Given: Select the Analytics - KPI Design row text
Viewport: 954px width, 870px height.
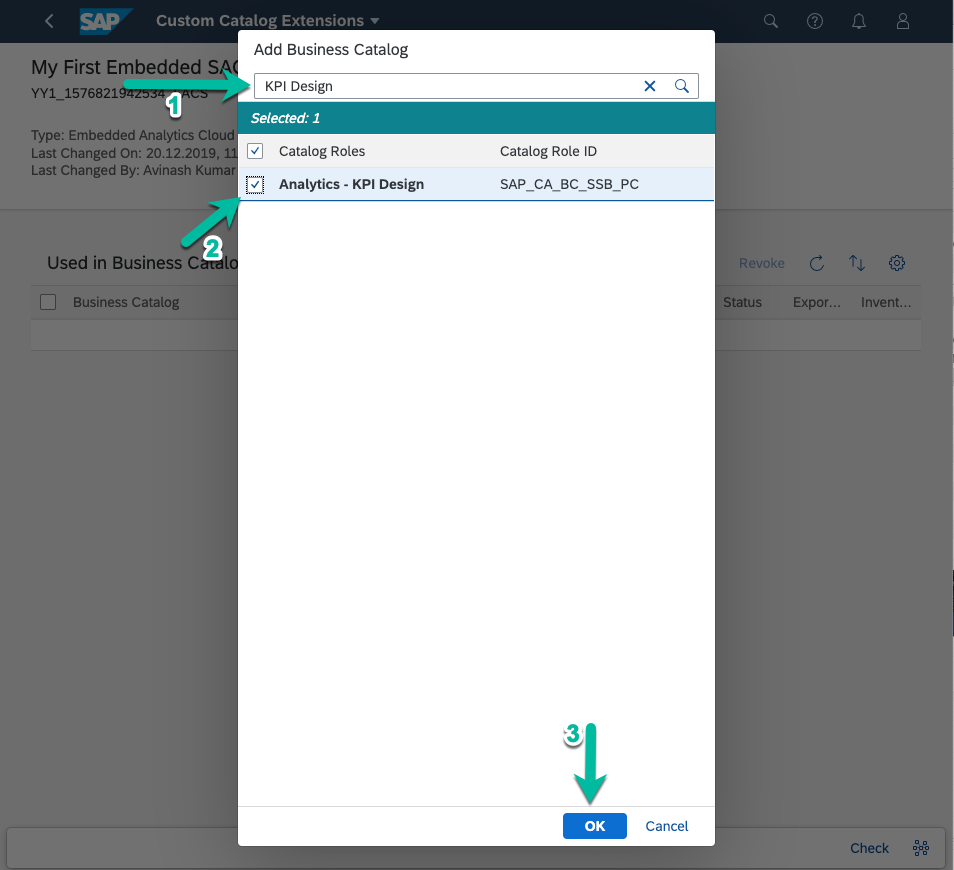Looking at the screenshot, I should click(351, 184).
